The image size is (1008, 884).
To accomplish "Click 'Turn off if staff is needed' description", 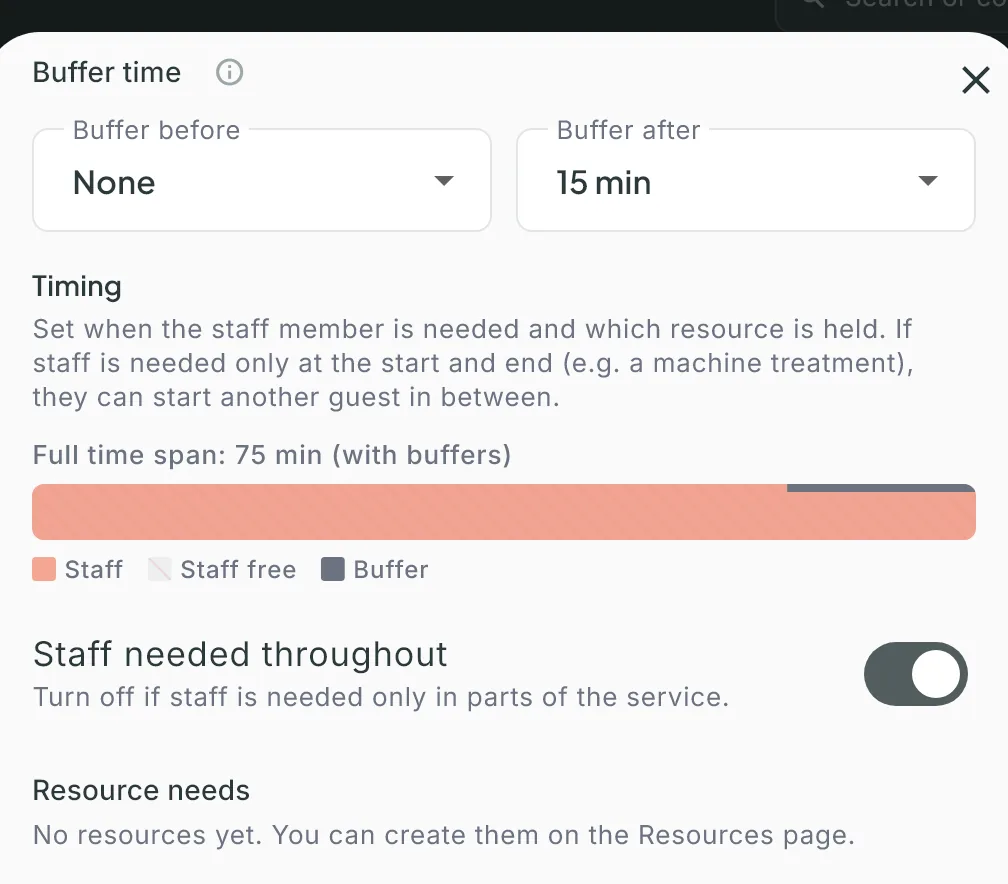I will [381, 697].
